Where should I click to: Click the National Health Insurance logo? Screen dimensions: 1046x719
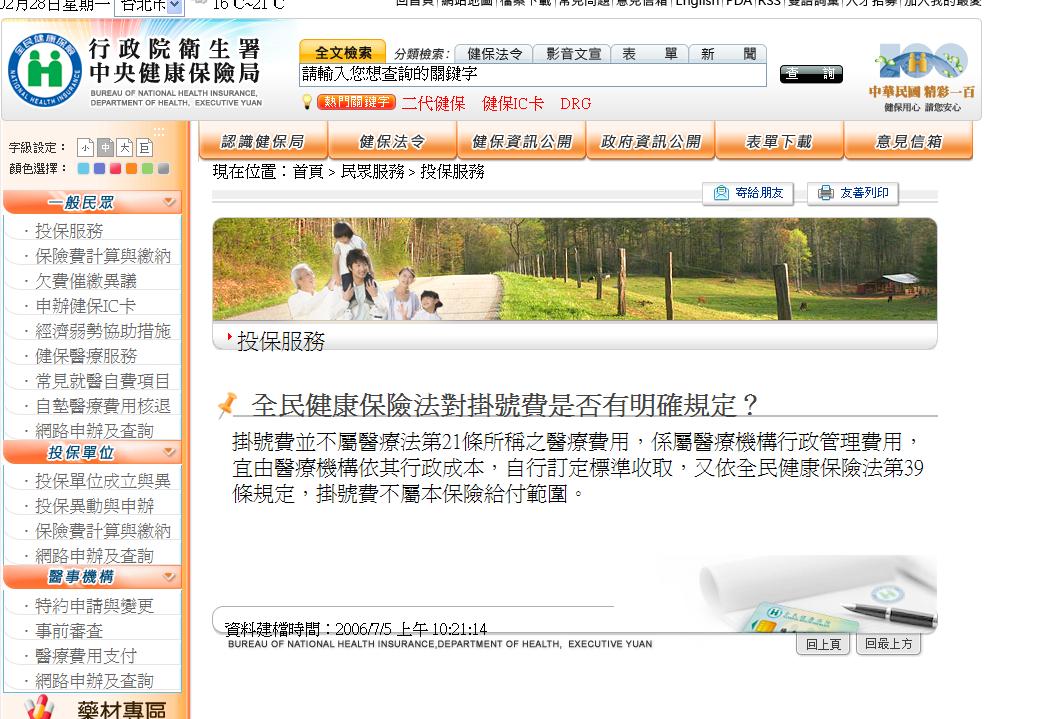45,70
